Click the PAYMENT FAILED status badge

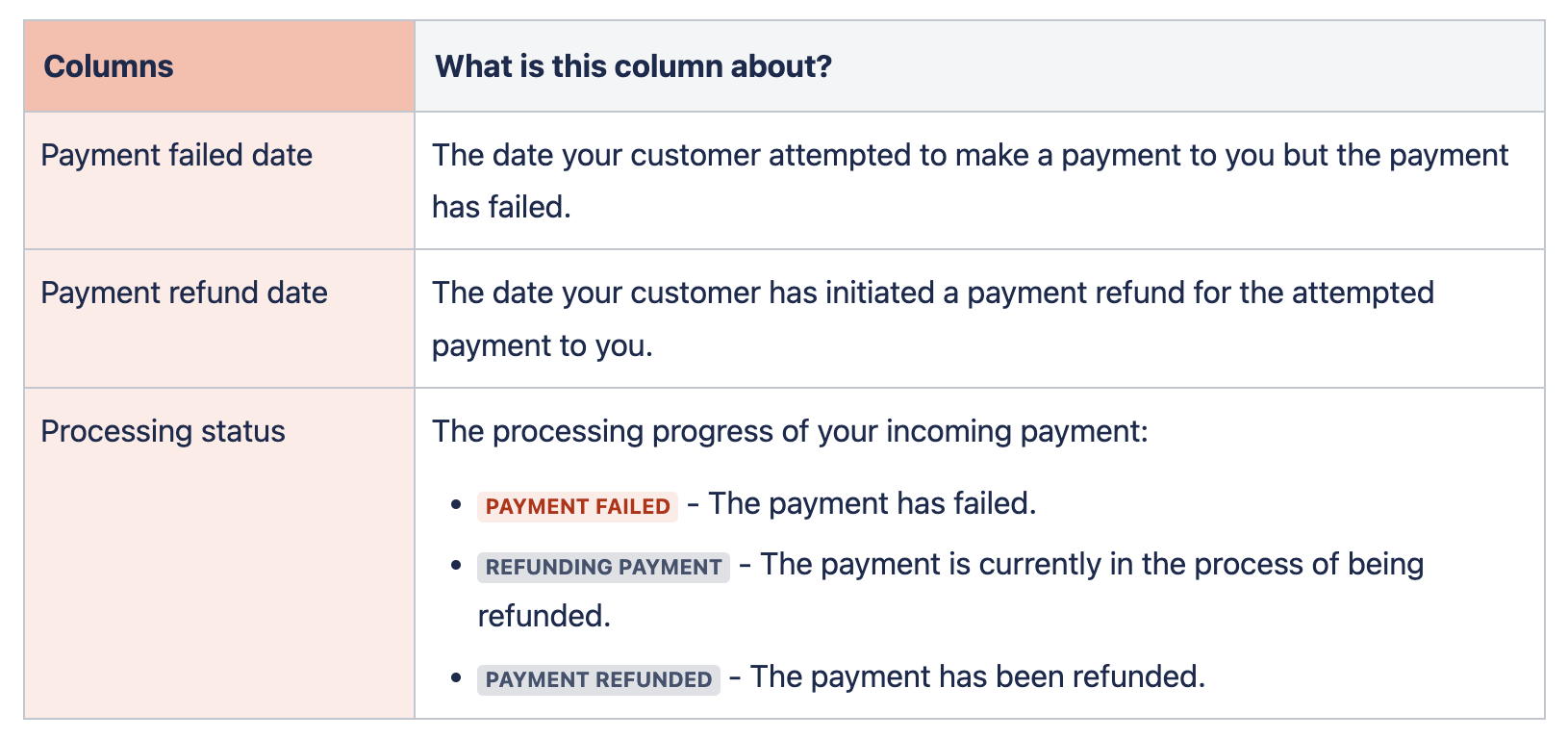(577, 506)
